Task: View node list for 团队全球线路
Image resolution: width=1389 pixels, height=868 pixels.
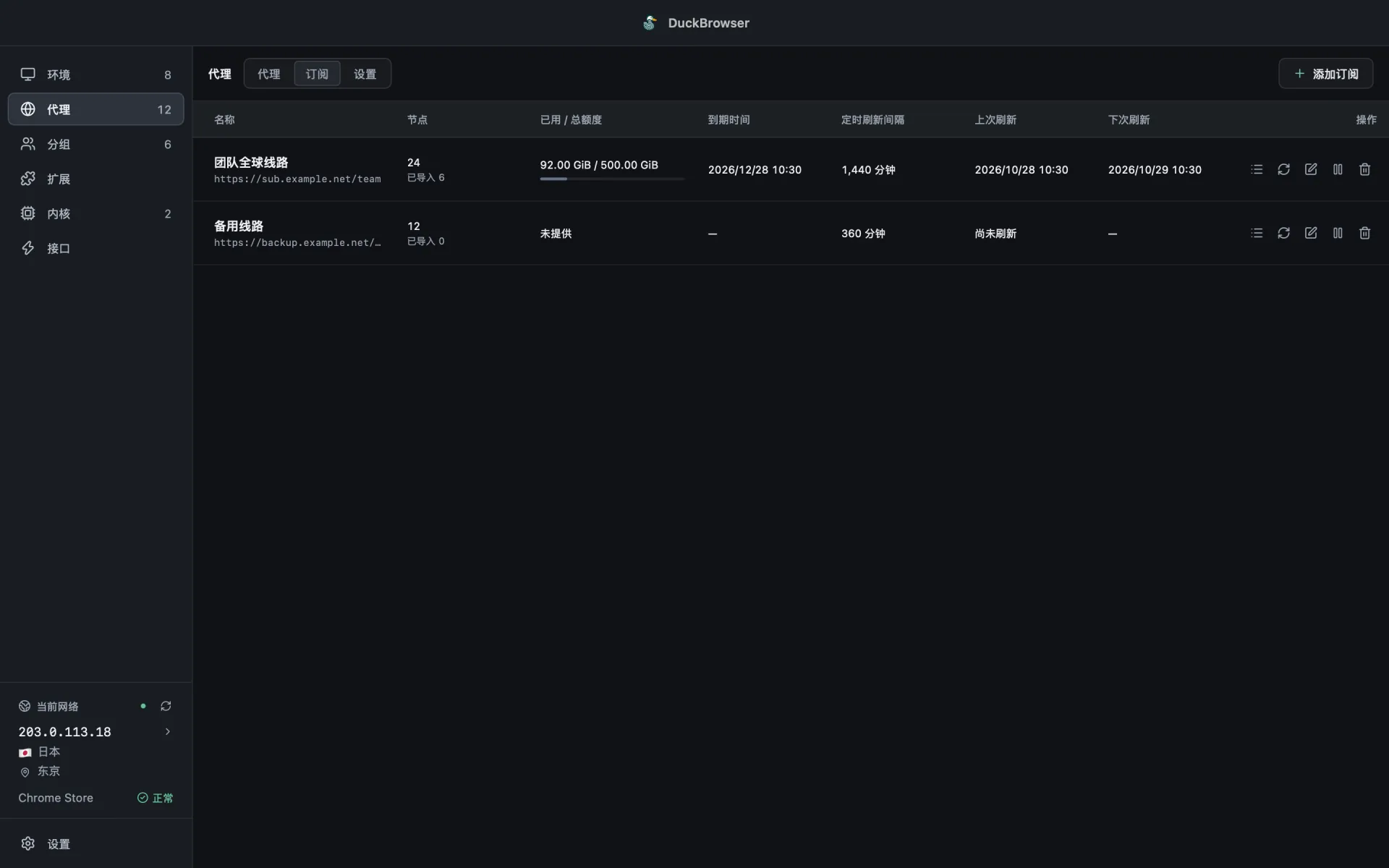Action: click(x=1257, y=169)
